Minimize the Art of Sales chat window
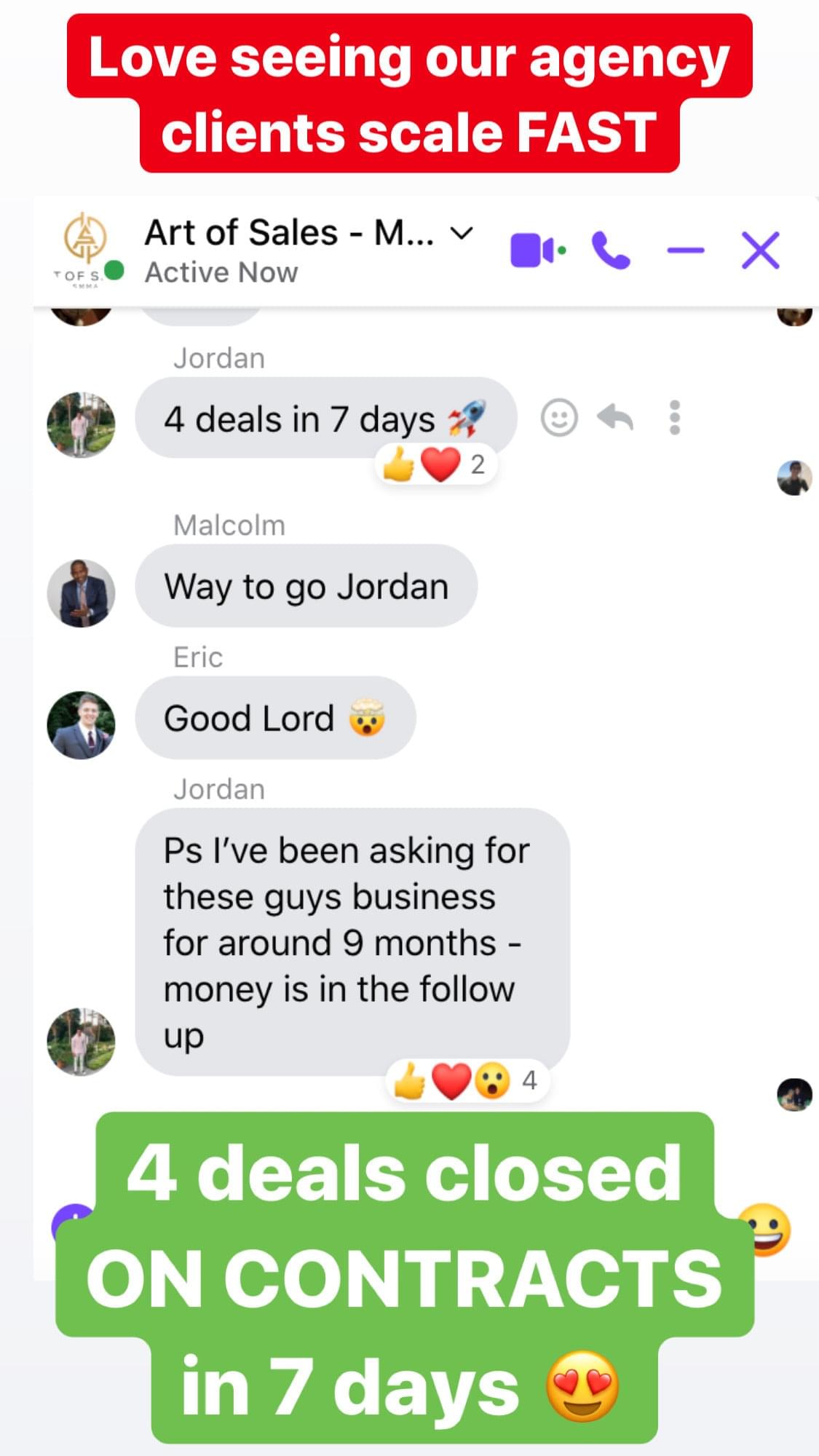 tap(686, 250)
